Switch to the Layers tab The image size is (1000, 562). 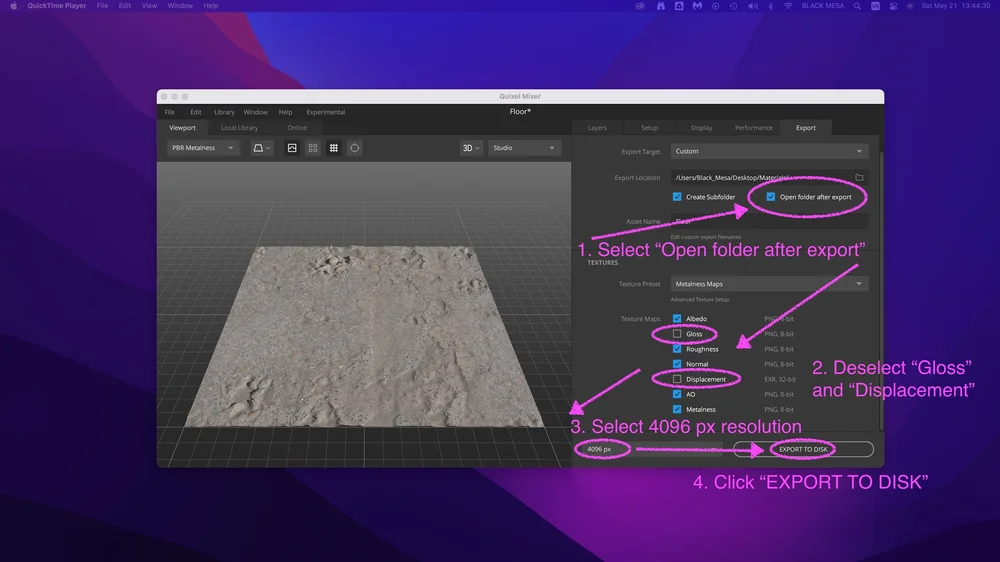pyautogui.click(x=597, y=128)
